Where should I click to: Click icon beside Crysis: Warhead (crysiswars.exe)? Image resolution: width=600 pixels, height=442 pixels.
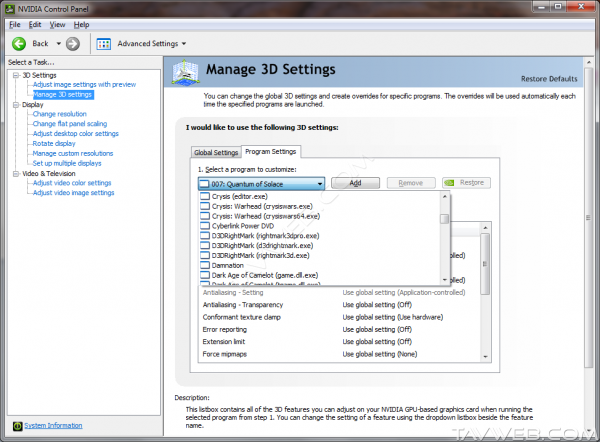205,206
